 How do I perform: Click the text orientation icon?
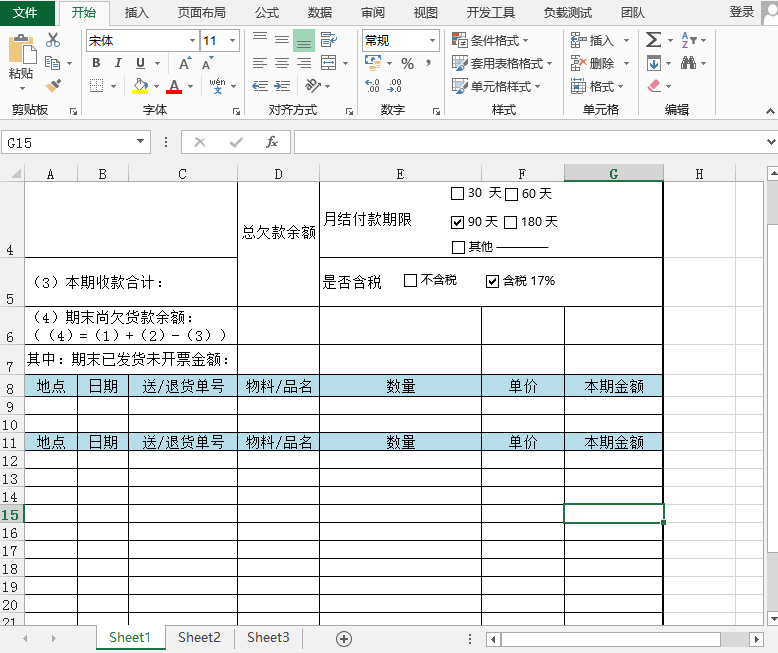[x=313, y=86]
